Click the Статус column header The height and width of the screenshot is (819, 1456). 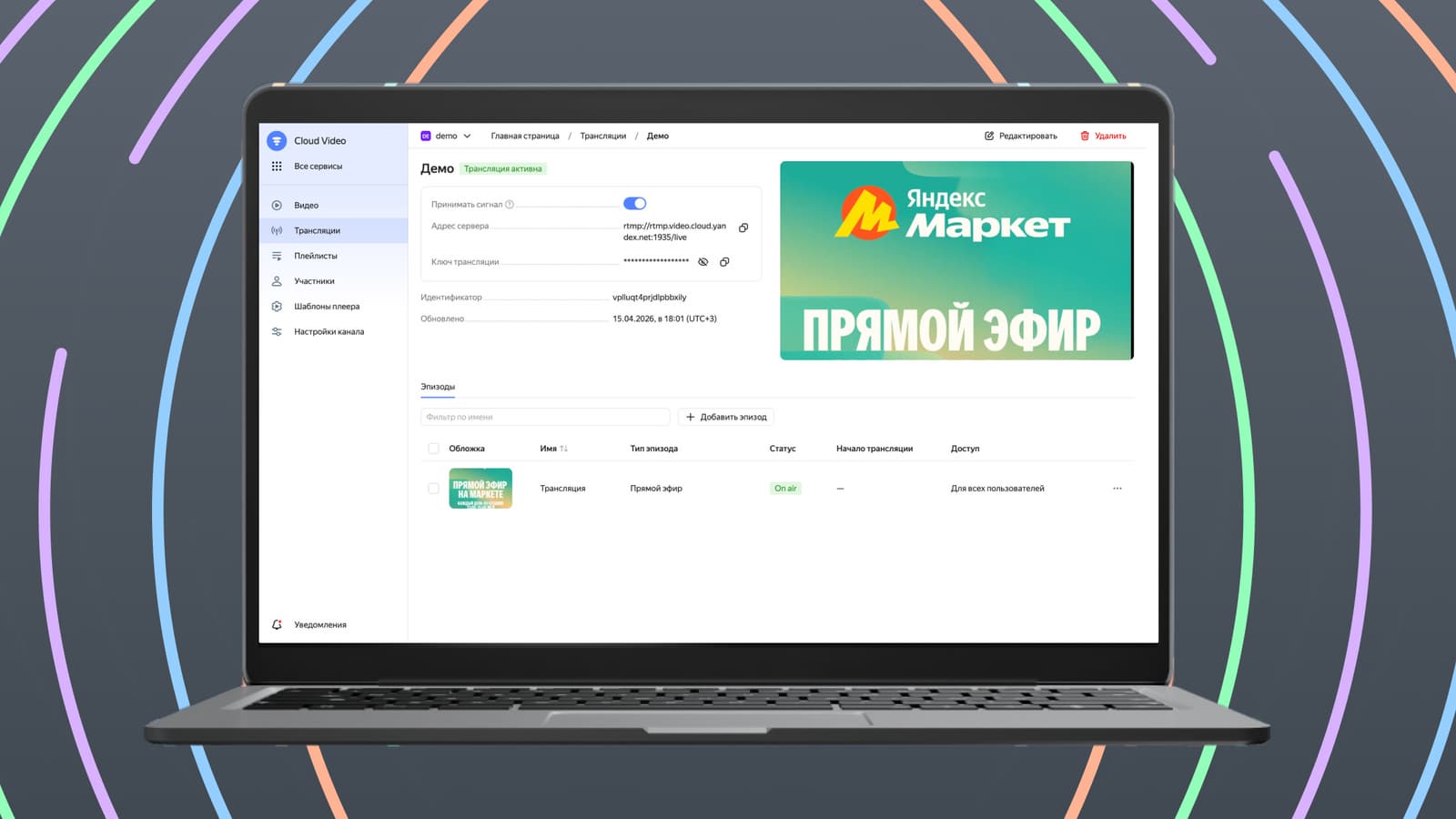[783, 449]
